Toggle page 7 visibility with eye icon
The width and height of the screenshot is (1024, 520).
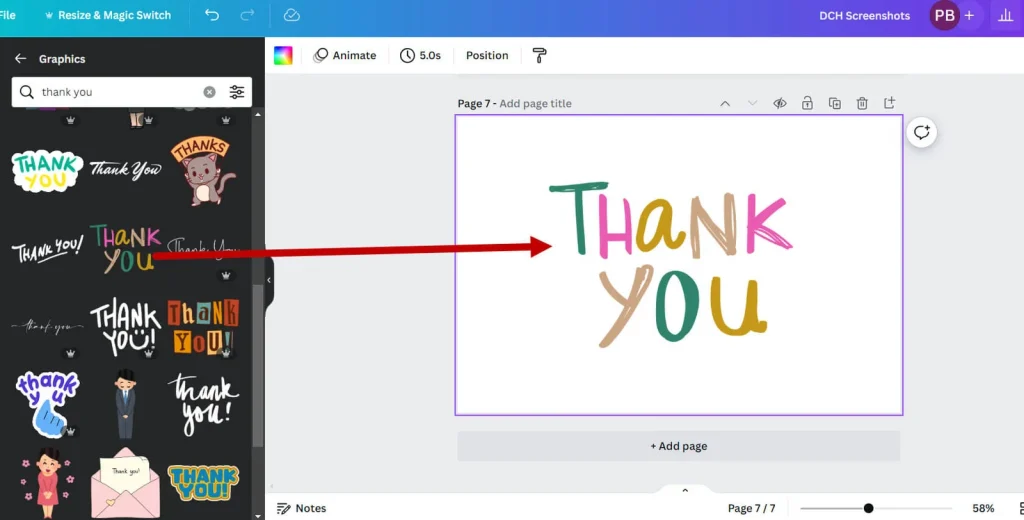pos(779,103)
